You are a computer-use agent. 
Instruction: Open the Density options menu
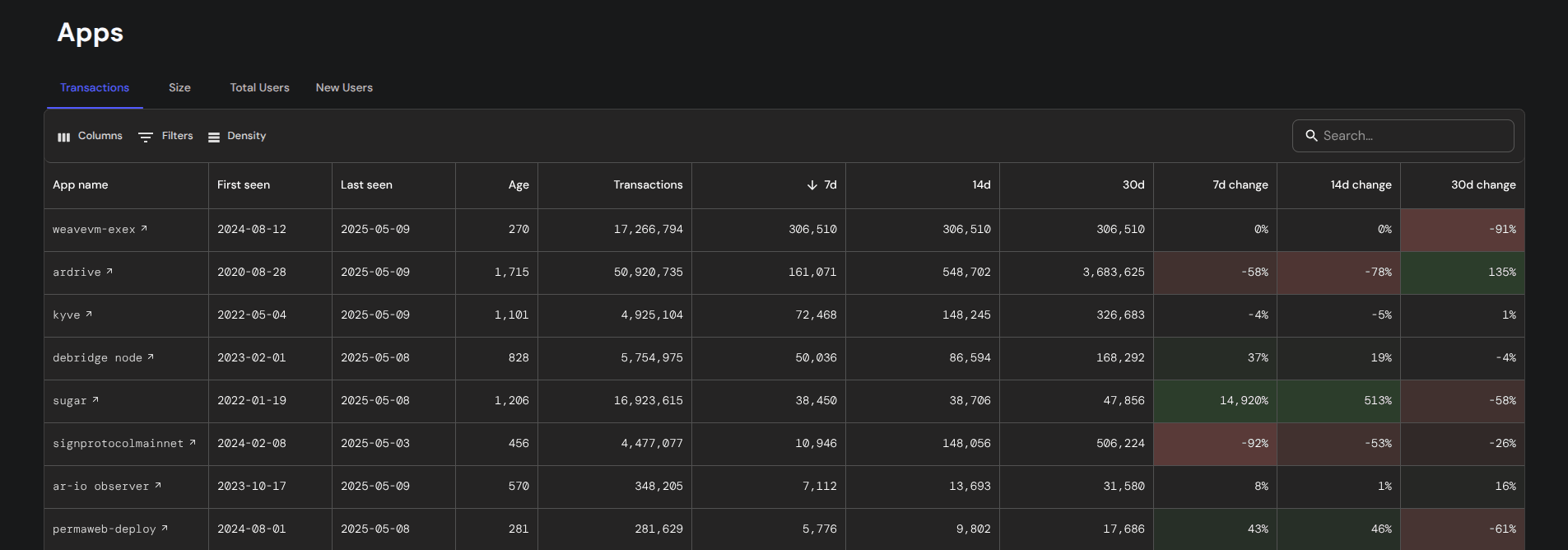point(237,136)
